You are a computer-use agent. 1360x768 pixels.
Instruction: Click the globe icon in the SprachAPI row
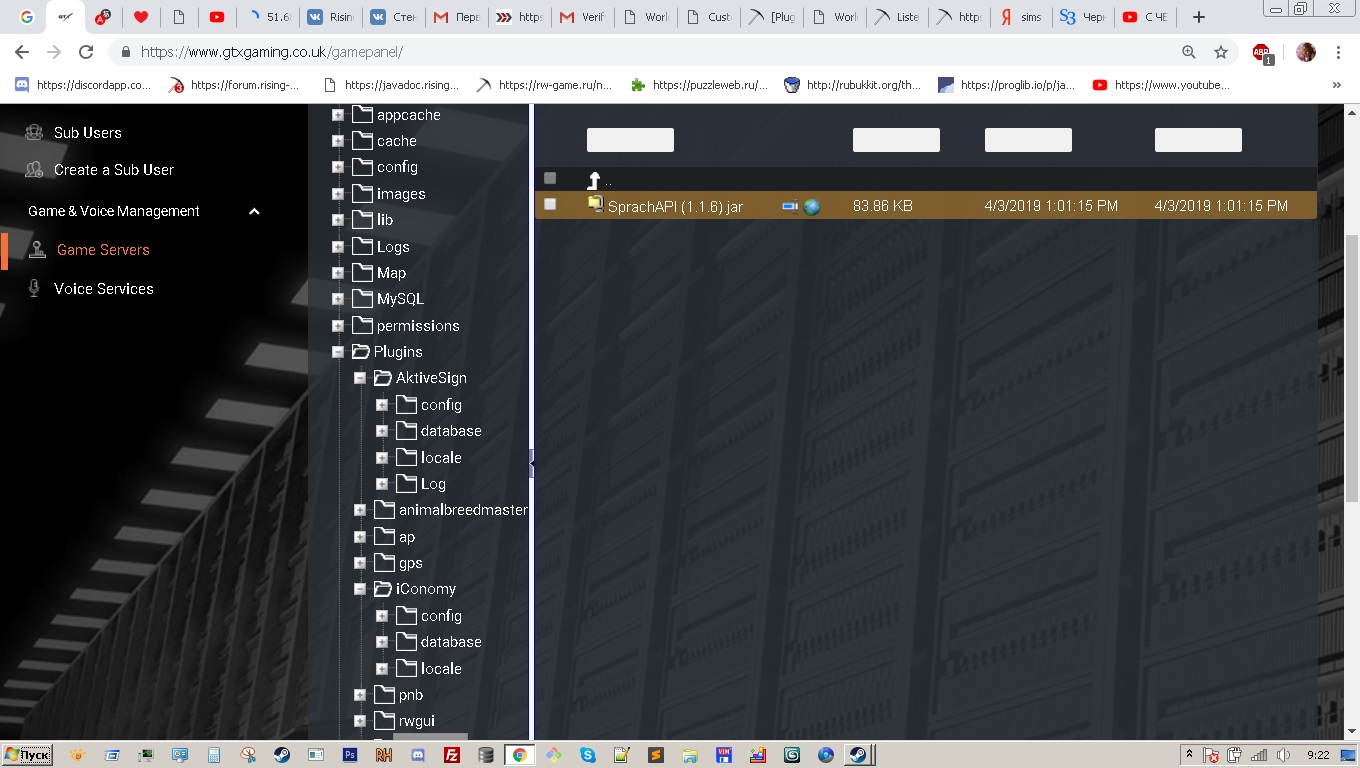point(812,206)
